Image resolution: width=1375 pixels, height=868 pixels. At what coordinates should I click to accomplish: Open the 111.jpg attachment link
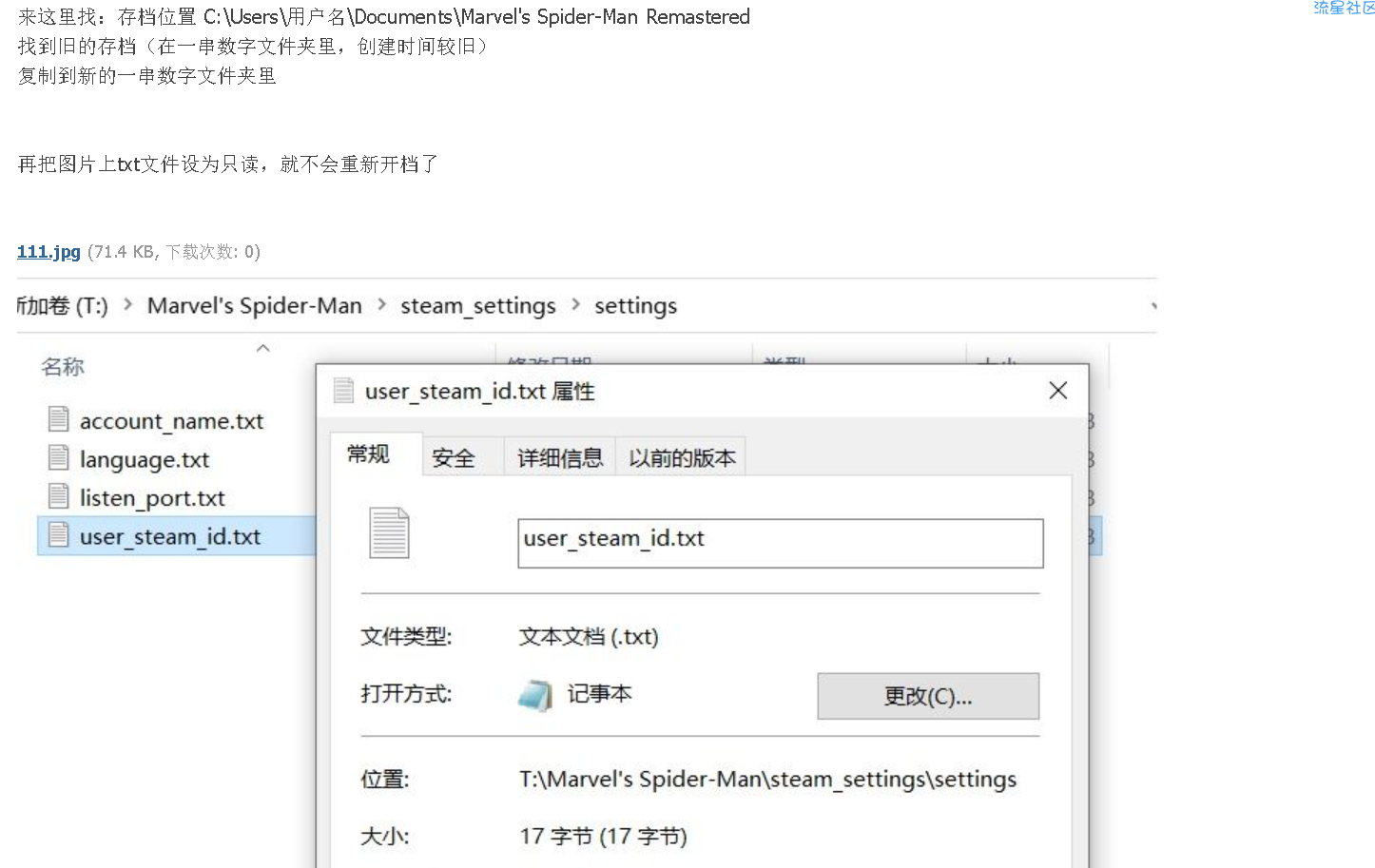pyautogui.click(x=48, y=252)
